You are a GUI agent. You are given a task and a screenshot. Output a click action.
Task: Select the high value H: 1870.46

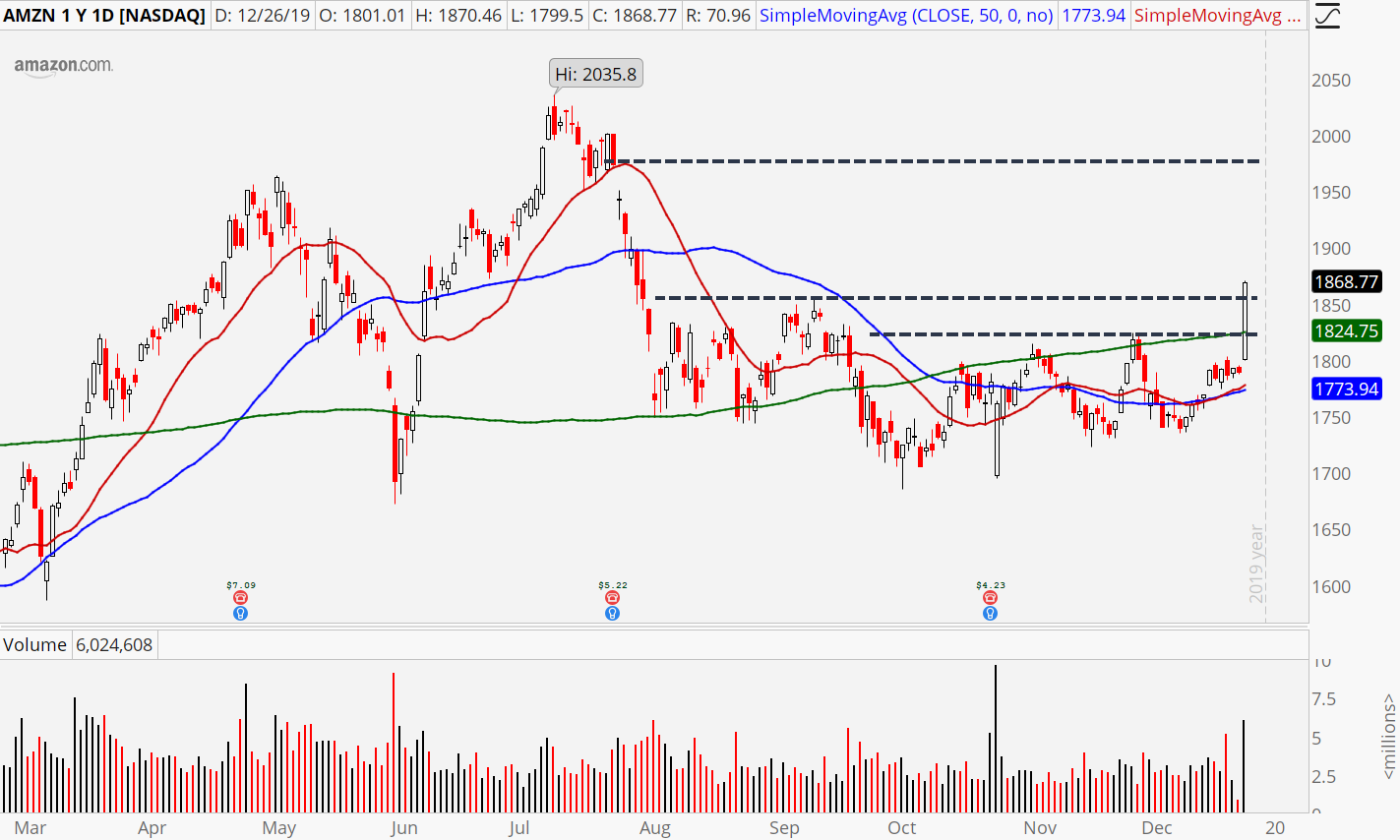point(459,16)
